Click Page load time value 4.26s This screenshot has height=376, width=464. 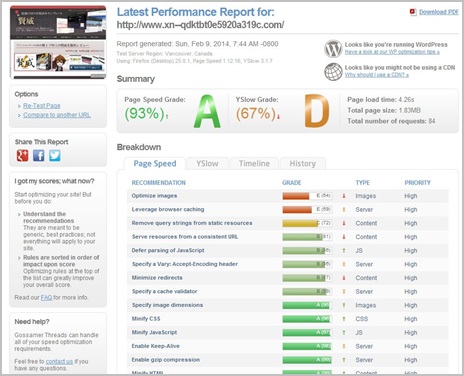tap(406, 100)
